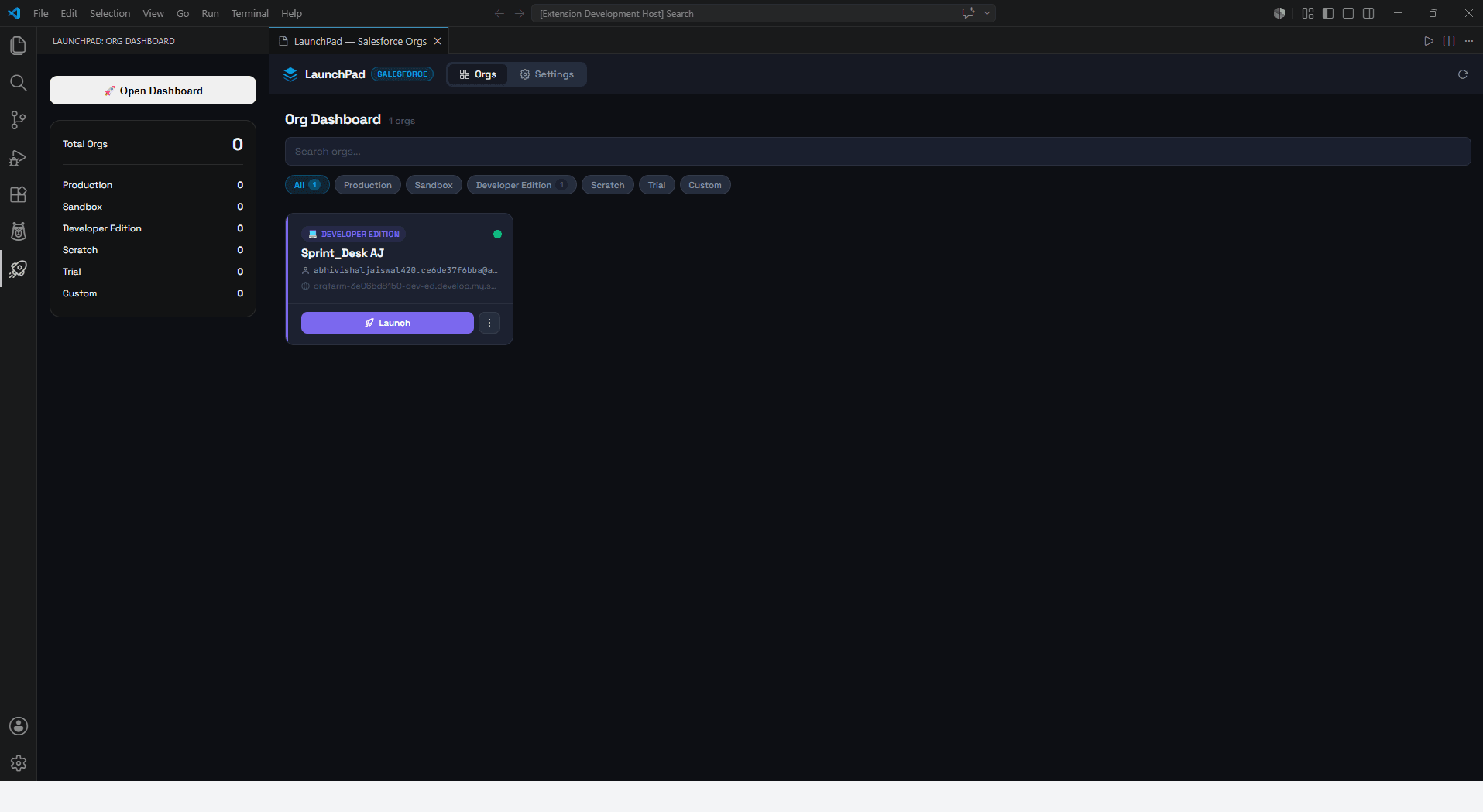Viewport: 1483px width, 812px height.
Task: Click the Search orgs input field
Action: coord(877,152)
